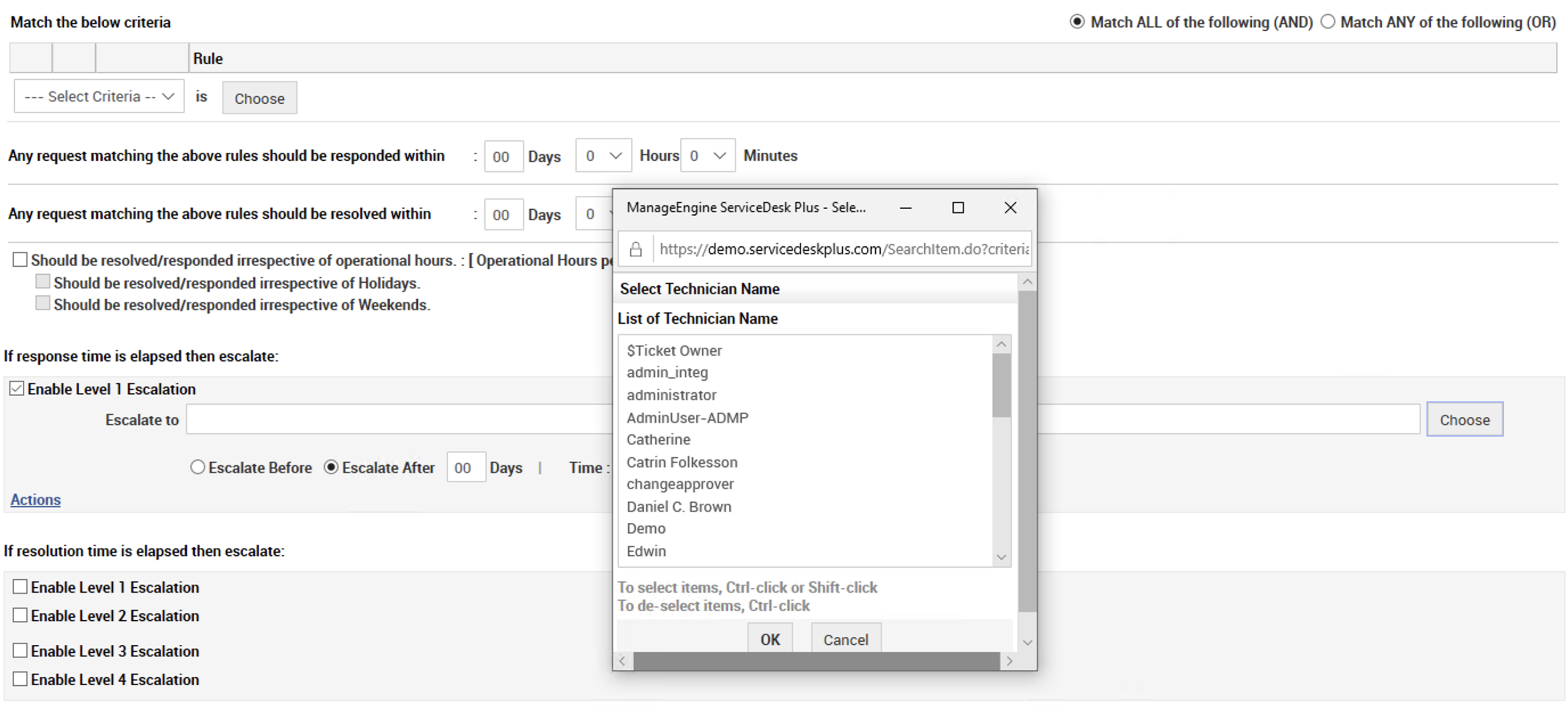Viewport: 1568px width, 716px height.
Task: Select Match ANY of the following (OR)
Action: point(1328,22)
